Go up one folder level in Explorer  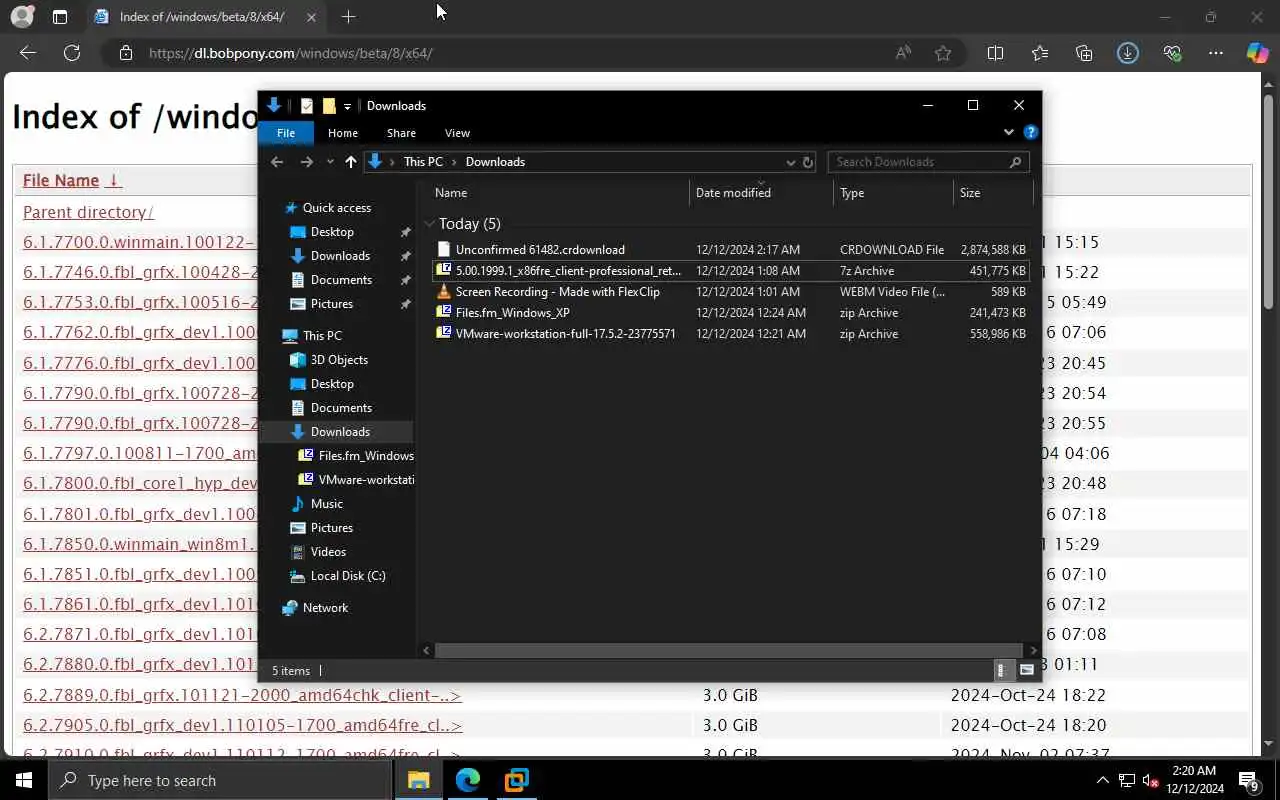pos(351,162)
